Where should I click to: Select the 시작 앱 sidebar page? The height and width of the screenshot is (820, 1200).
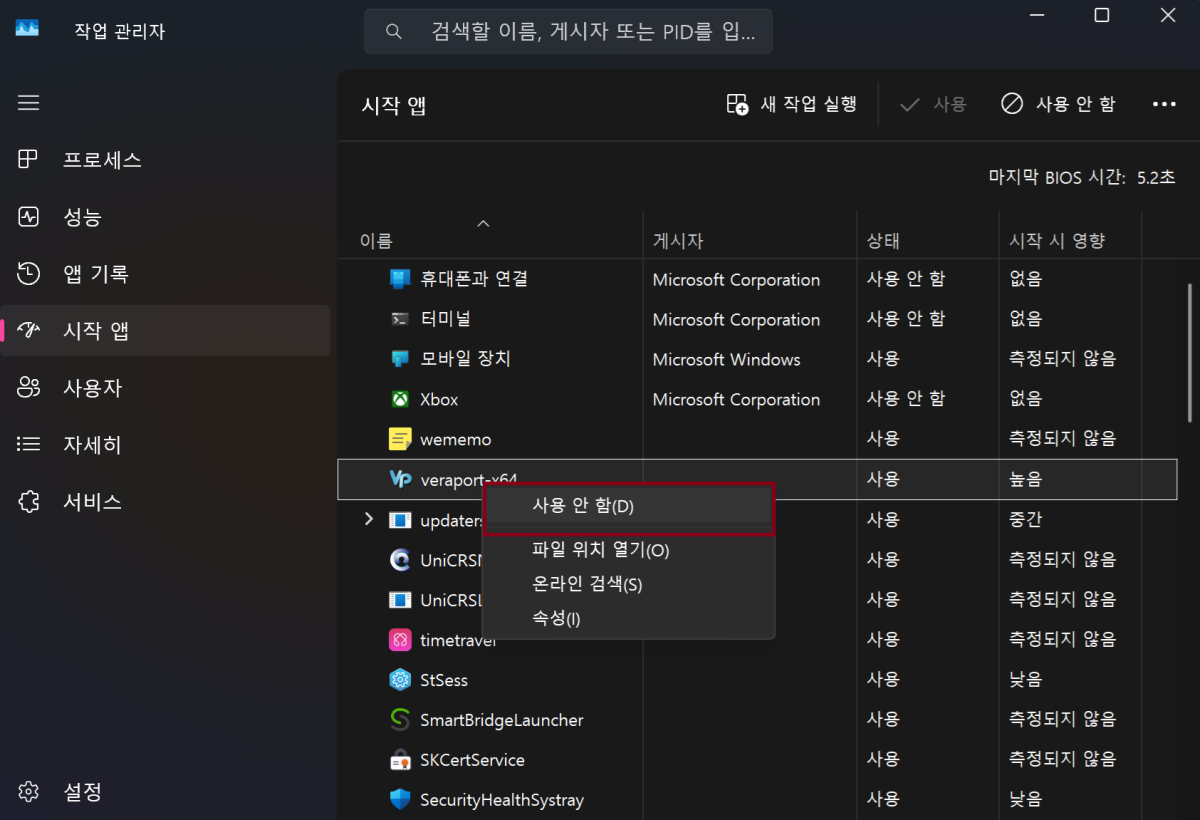[165, 331]
